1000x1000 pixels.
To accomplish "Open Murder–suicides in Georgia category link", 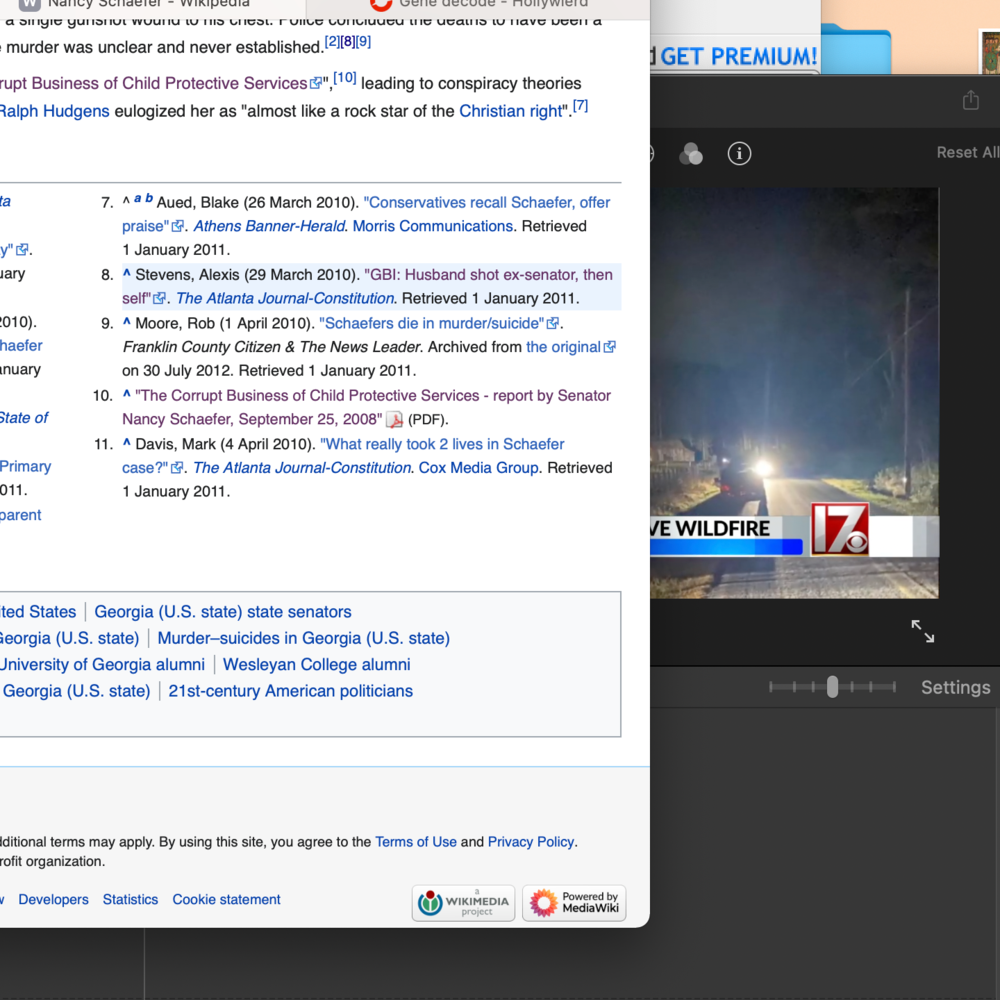I will 303,638.
